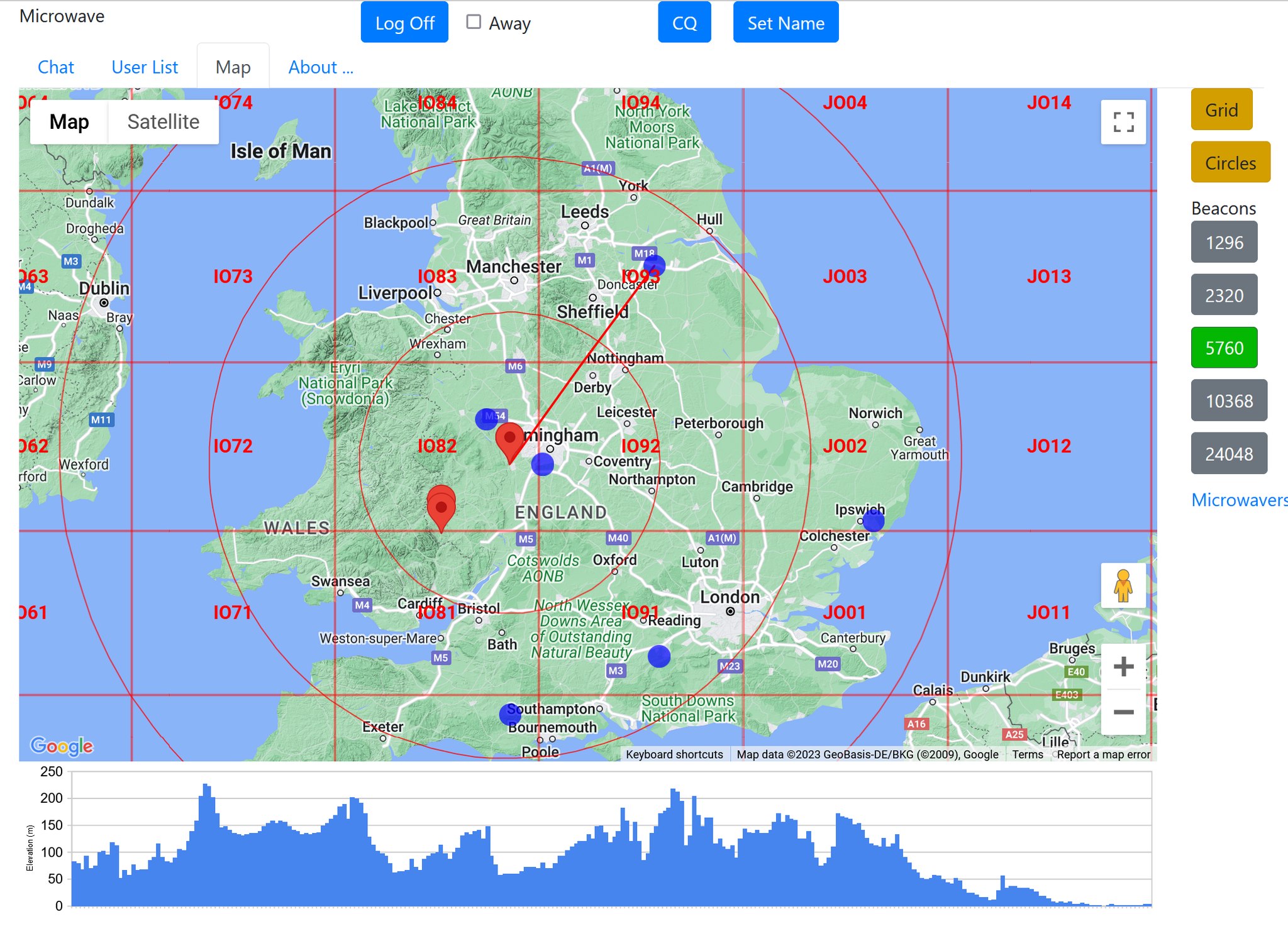Image resolution: width=1288 pixels, height=931 pixels.
Task: Check the Away checkbox
Action: point(474,22)
